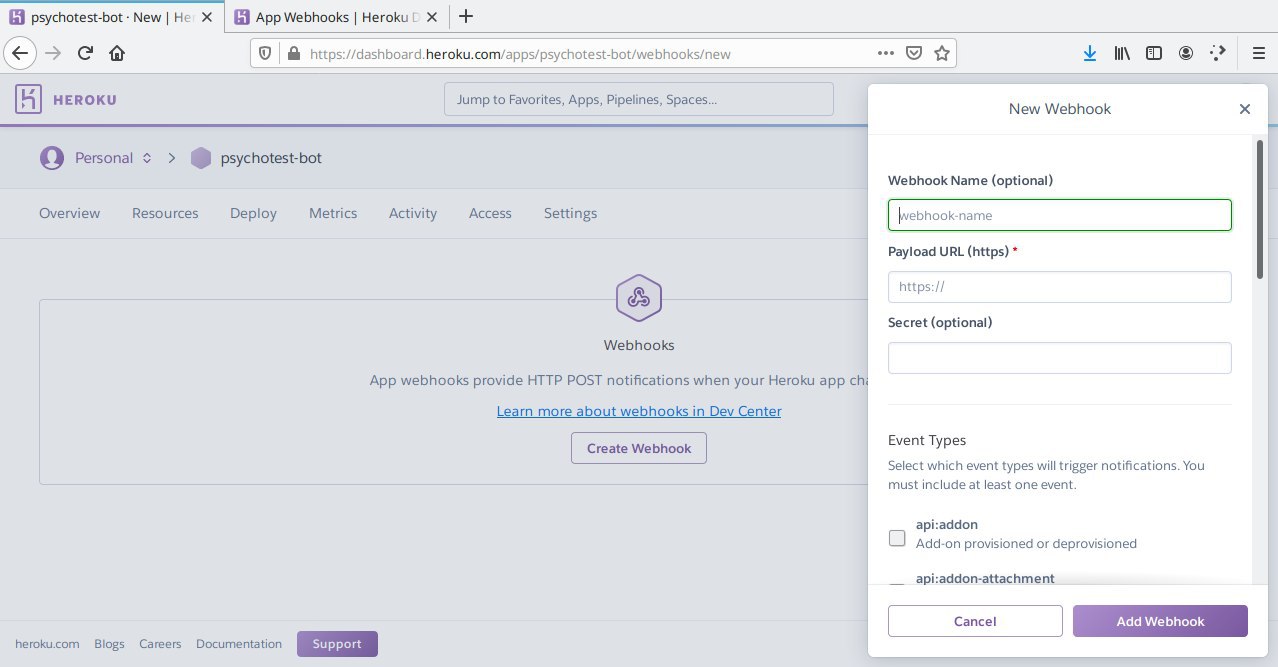Image resolution: width=1278 pixels, height=667 pixels.
Task: Reload the current page
Action: tap(85, 53)
